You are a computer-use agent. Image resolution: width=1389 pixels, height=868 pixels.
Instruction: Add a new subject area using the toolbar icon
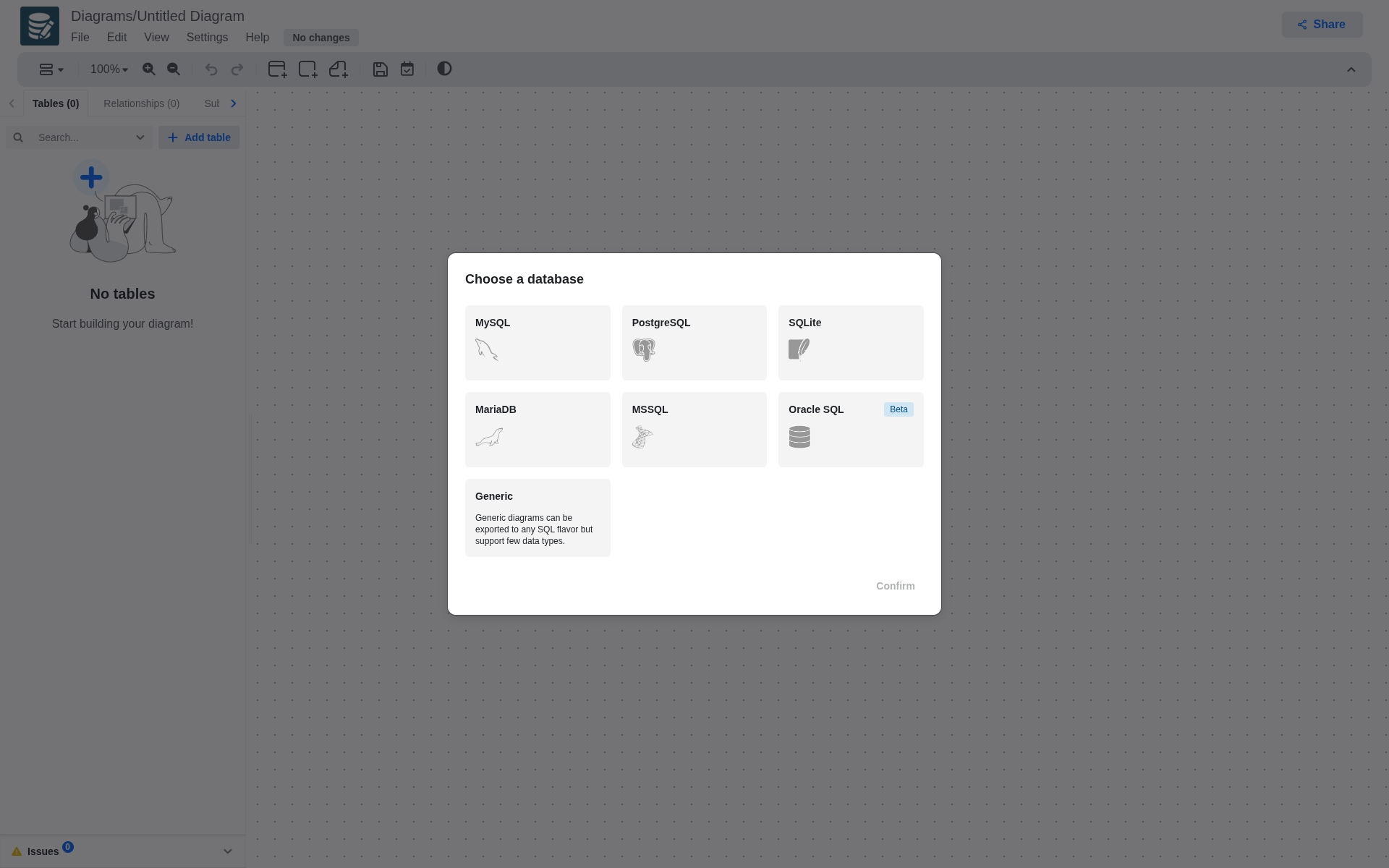[x=307, y=69]
